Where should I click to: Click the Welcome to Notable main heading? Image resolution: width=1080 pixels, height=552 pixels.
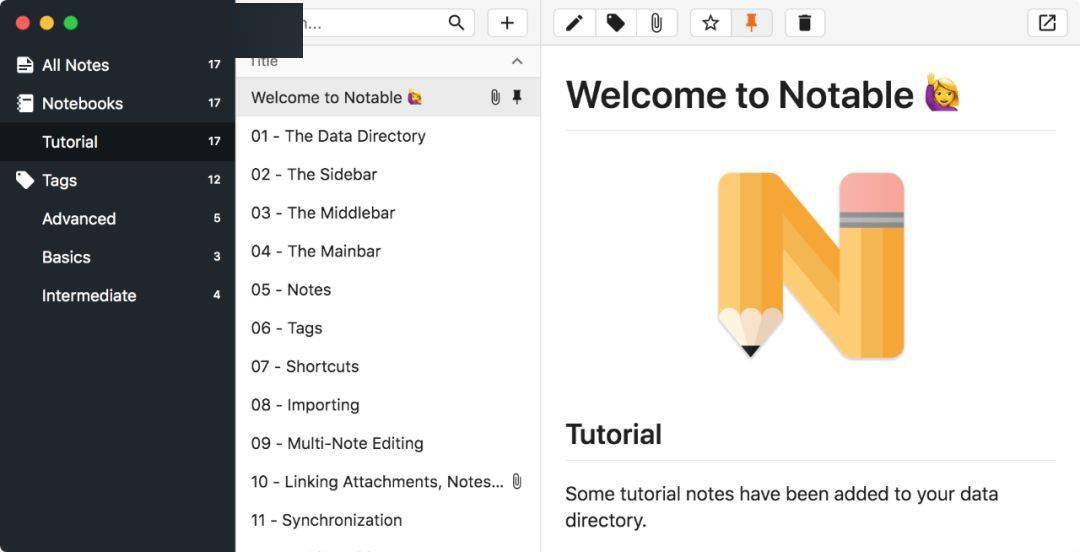click(762, 94)
